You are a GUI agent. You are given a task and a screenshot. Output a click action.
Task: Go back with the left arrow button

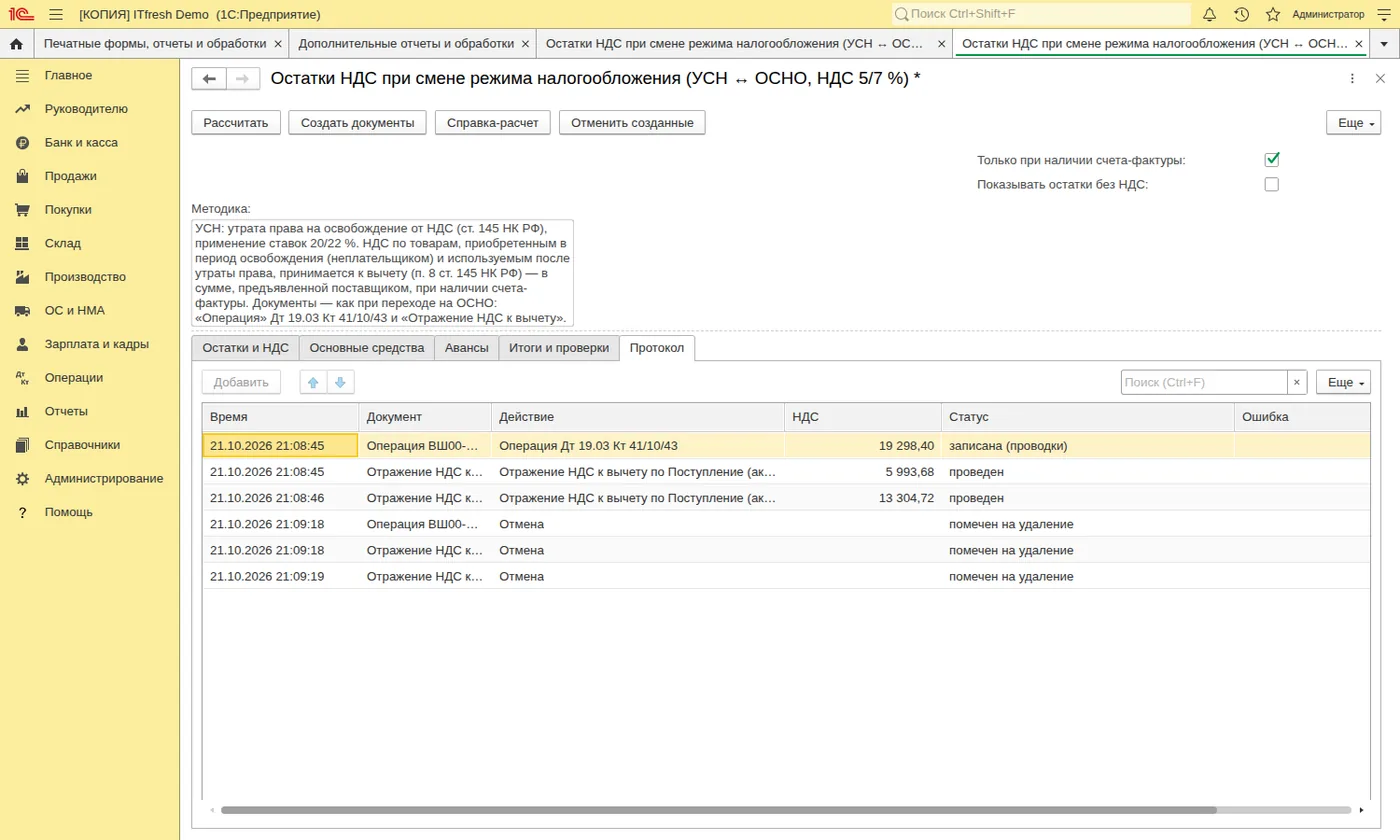pyautogui.click(x=209, y=79)
